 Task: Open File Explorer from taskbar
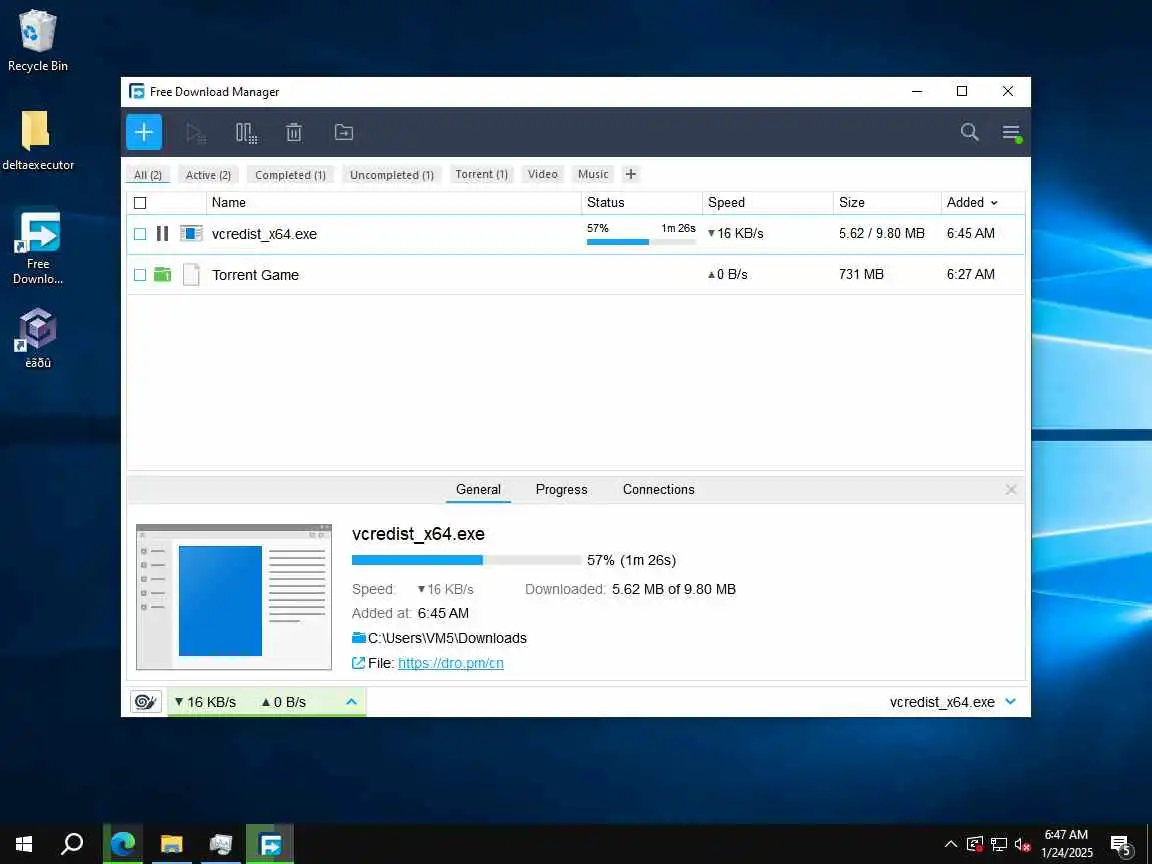(x=172, y=844)
